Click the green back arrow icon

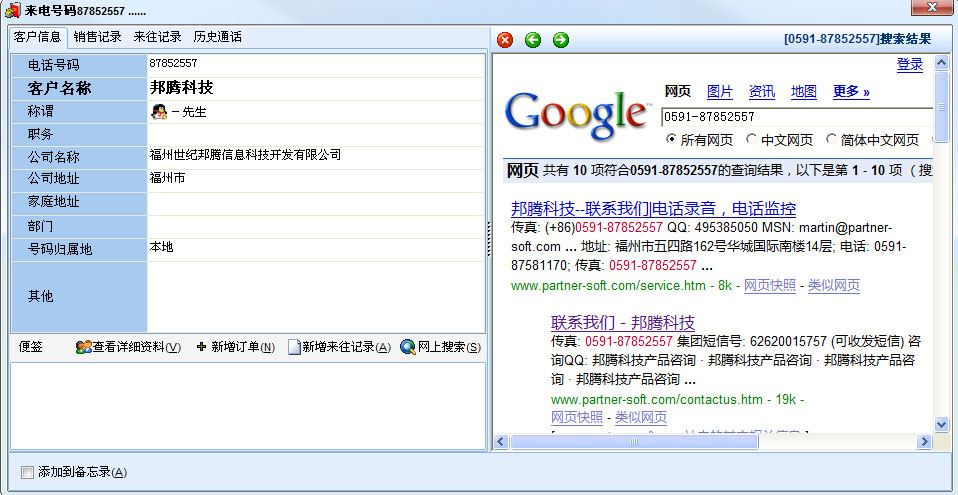[x=533, y=40]
